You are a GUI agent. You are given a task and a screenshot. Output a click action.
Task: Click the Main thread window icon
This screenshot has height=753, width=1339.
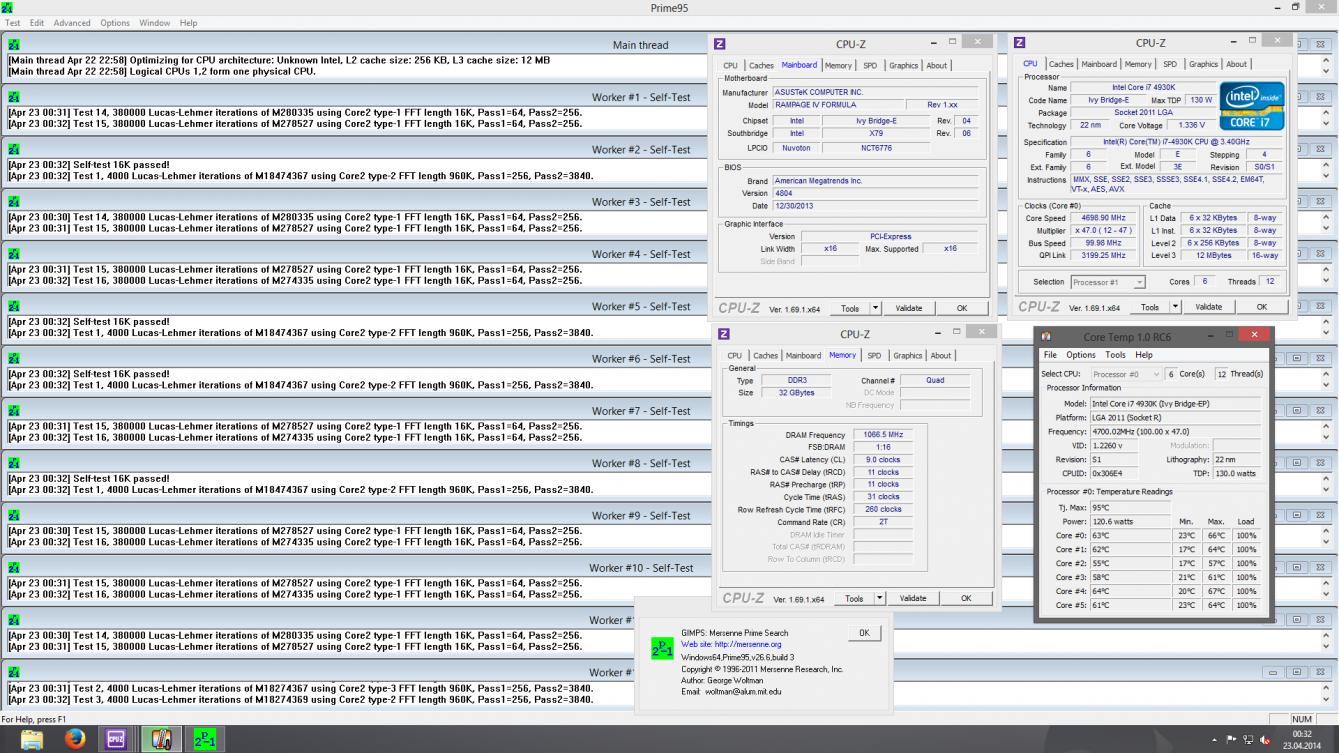point(14,45)
